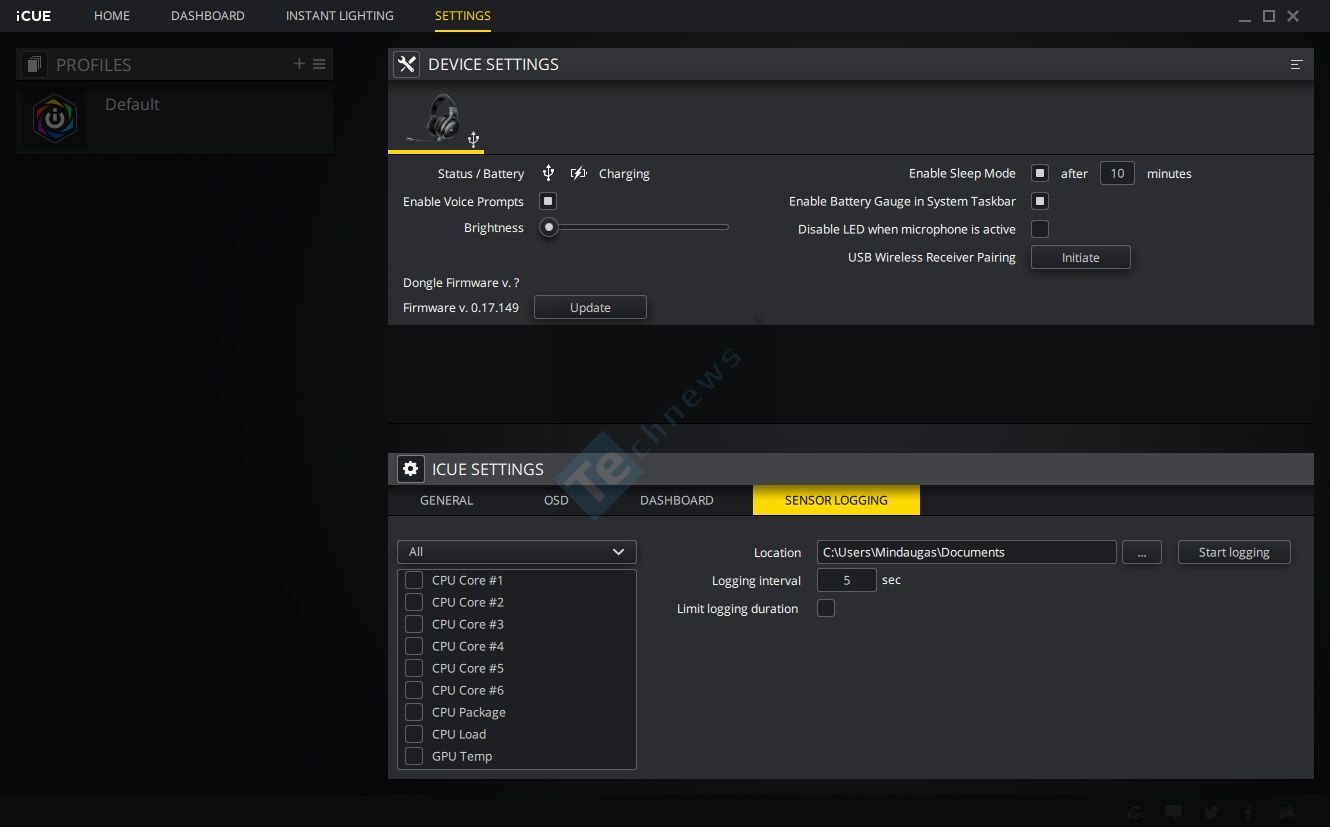The image size is (1330, 827).
Task: Click the USB status icon beside Status / Battery
Action: point(548,173)
